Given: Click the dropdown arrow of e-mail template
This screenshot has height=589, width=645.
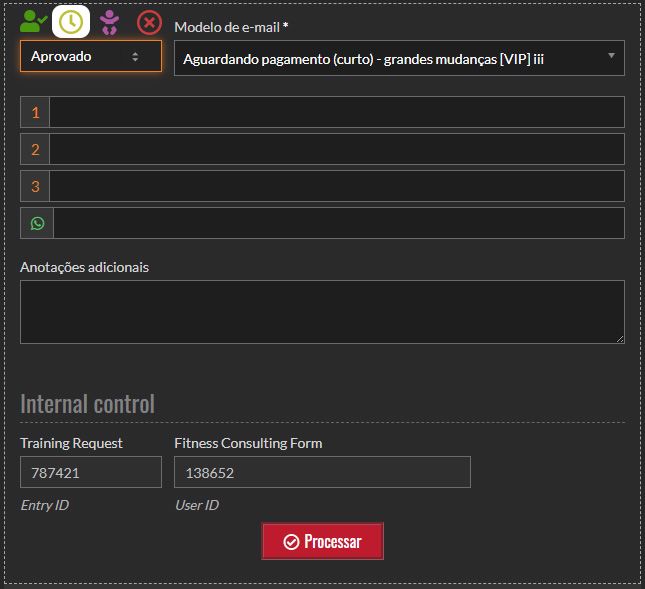Looking at the screenshot, I should point(611,56).
